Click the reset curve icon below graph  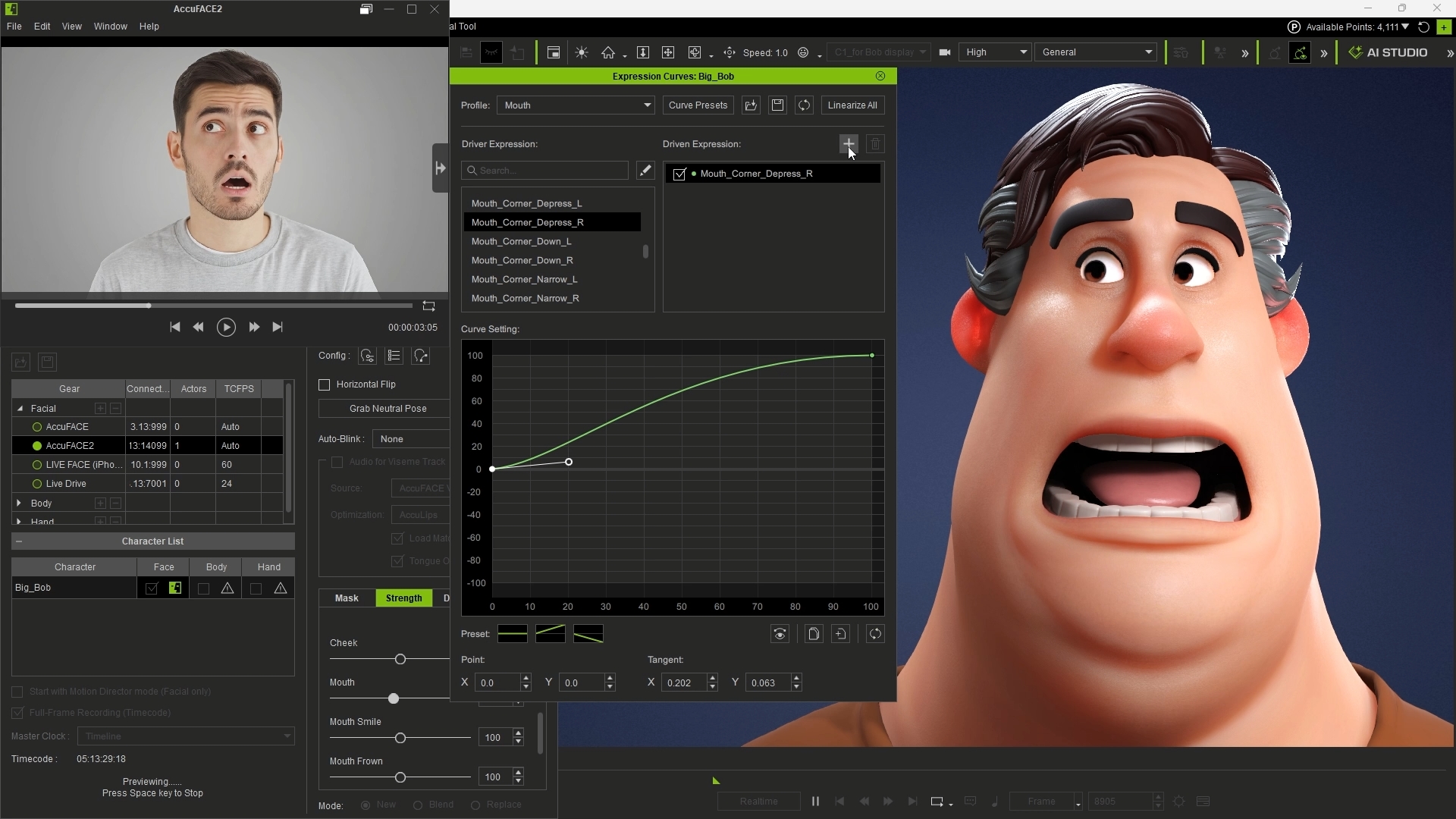coord(875,634)
